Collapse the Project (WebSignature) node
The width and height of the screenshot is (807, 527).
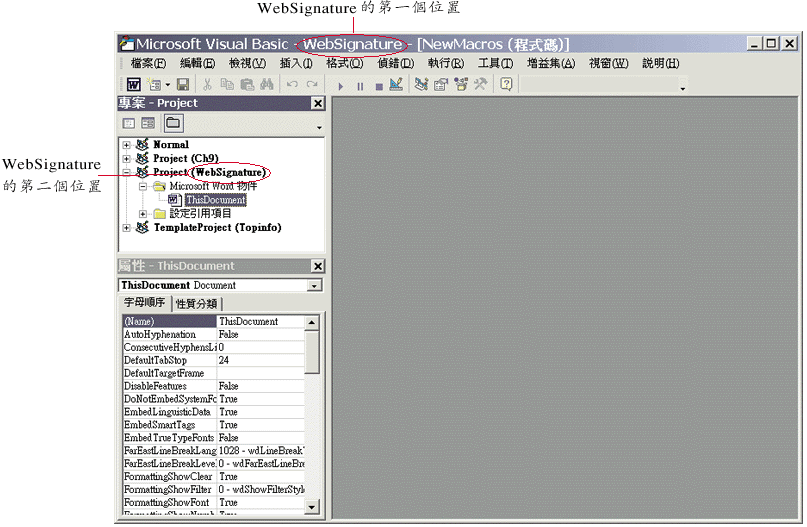coord(127,172)
